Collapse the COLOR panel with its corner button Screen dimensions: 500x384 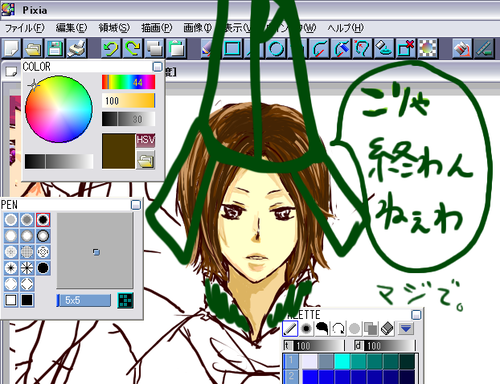[x=157, y=67]
